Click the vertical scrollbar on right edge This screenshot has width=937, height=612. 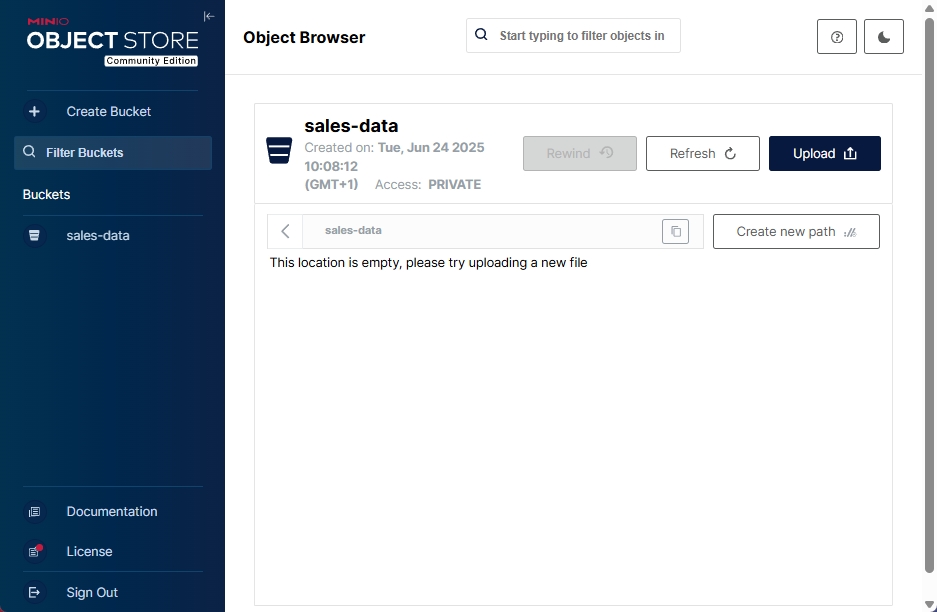pyautogui.click(x=929, y=300)
